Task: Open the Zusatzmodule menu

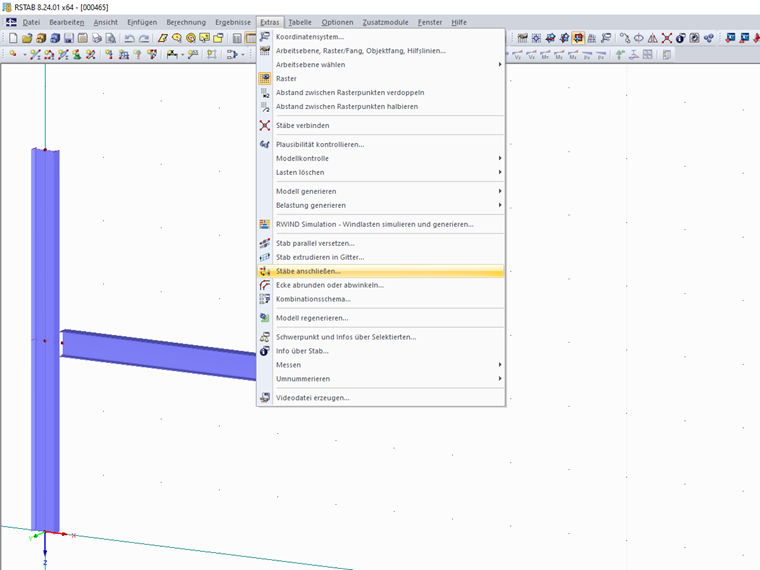Action: (x=385, y=22)
